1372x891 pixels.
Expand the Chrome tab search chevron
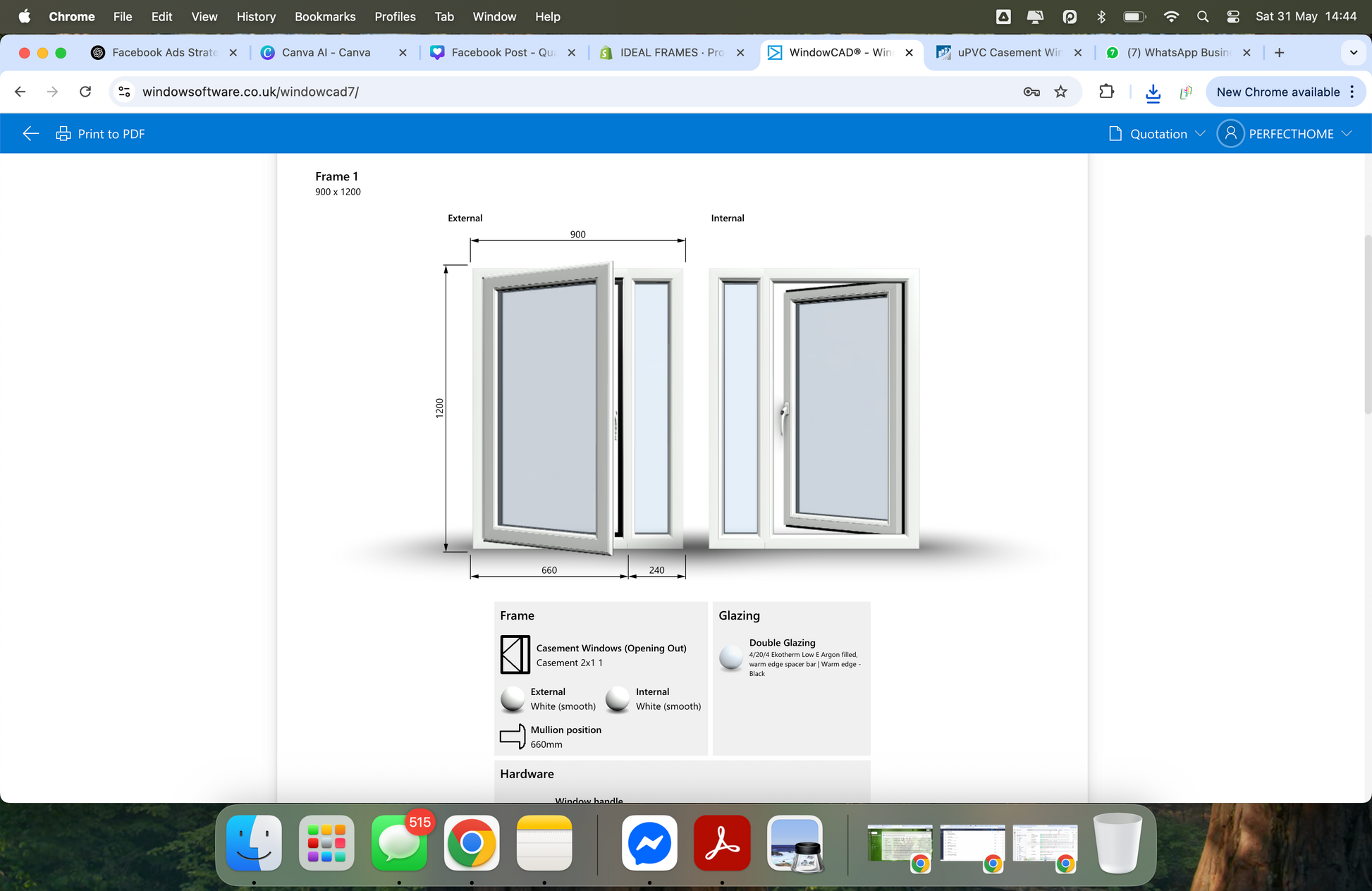point(1353,52)
